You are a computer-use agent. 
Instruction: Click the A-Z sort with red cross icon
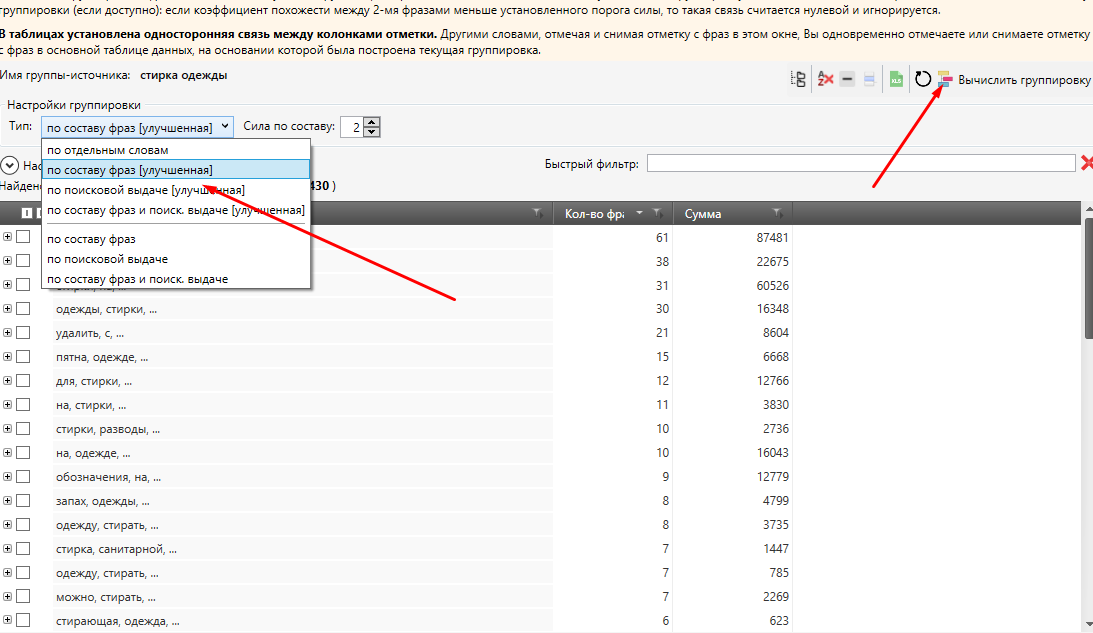coord(825,79)
